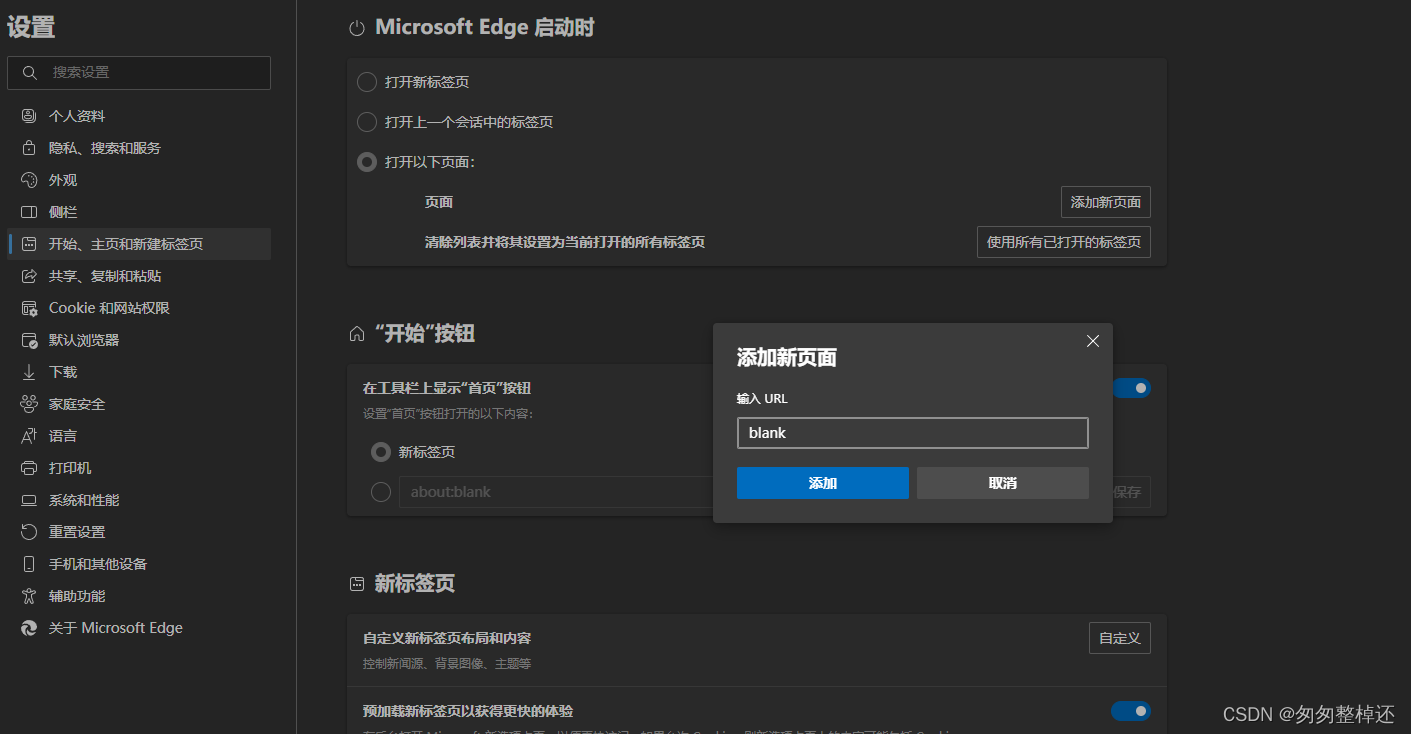Select the about:blank URL radio option
This screenshot has width=1411, height=734.
[381, 492]
